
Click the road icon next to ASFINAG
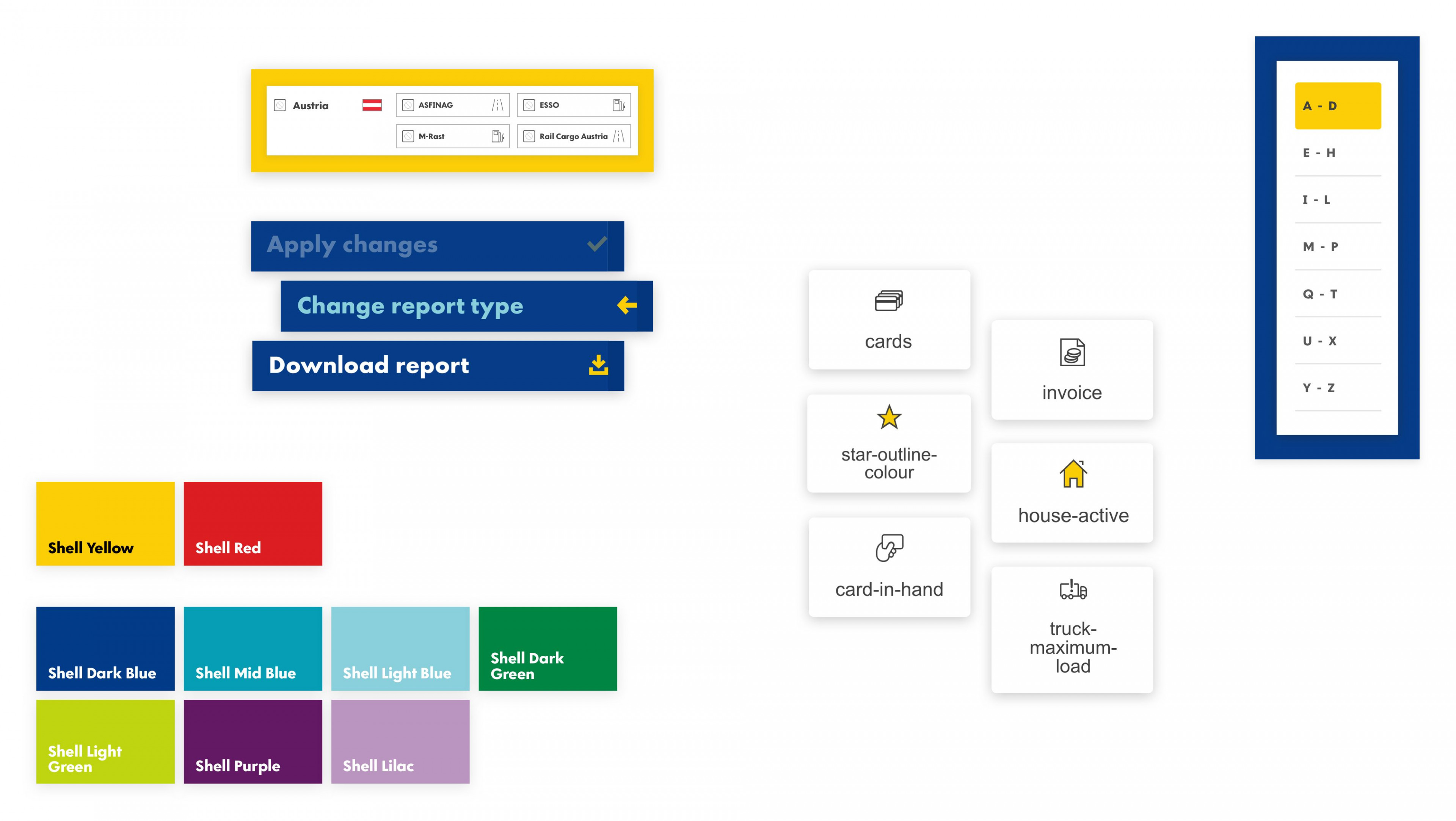click(497, 106)
